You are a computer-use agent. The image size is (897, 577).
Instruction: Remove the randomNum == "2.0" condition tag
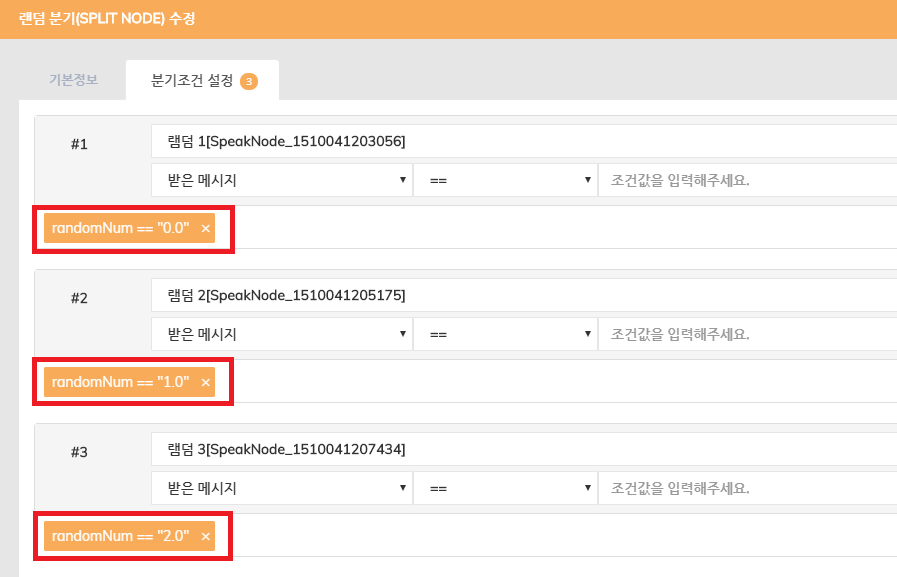coord(205,536)
